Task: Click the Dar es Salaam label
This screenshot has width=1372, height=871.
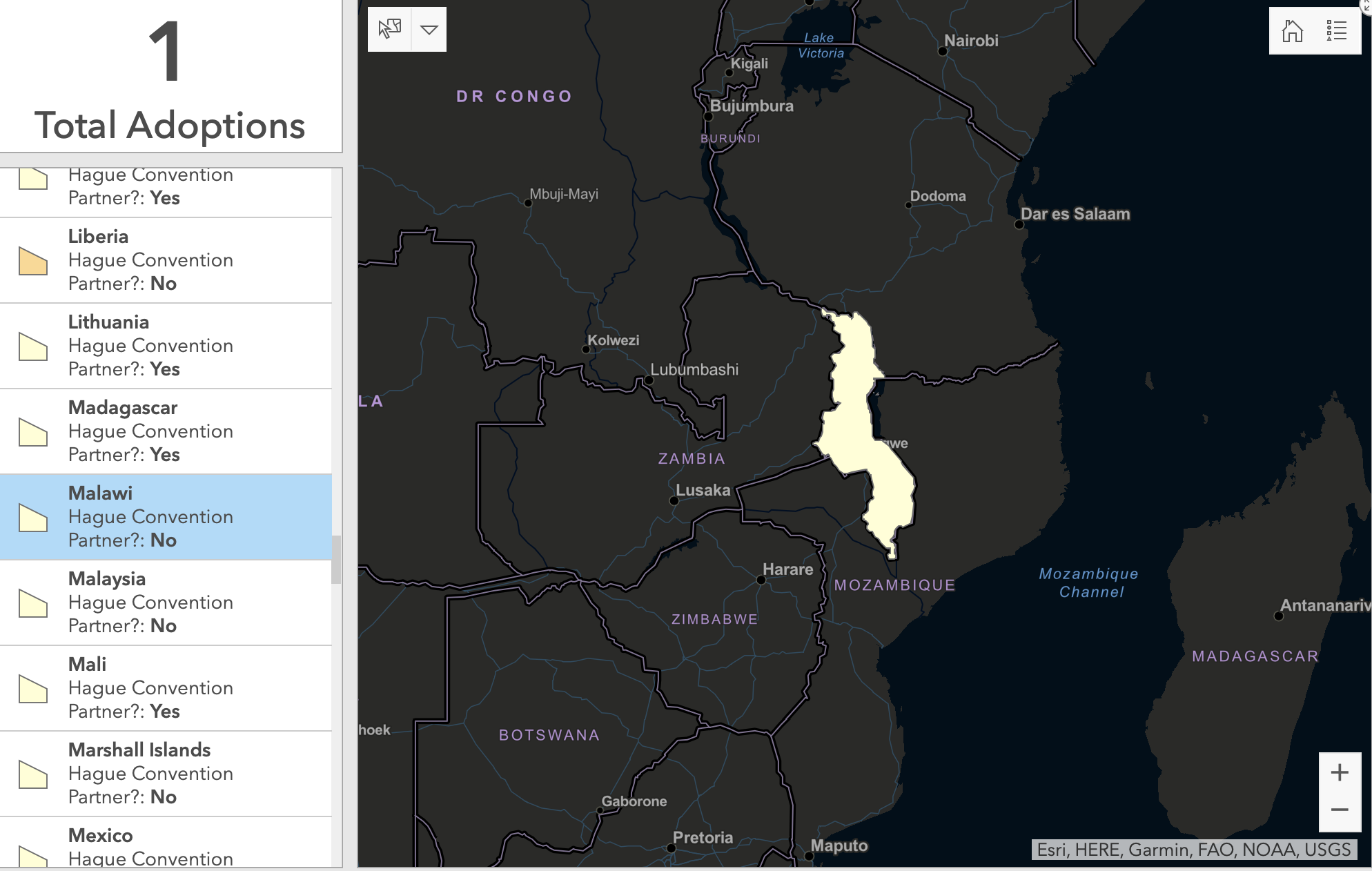Action: (x=1075, y=214)
